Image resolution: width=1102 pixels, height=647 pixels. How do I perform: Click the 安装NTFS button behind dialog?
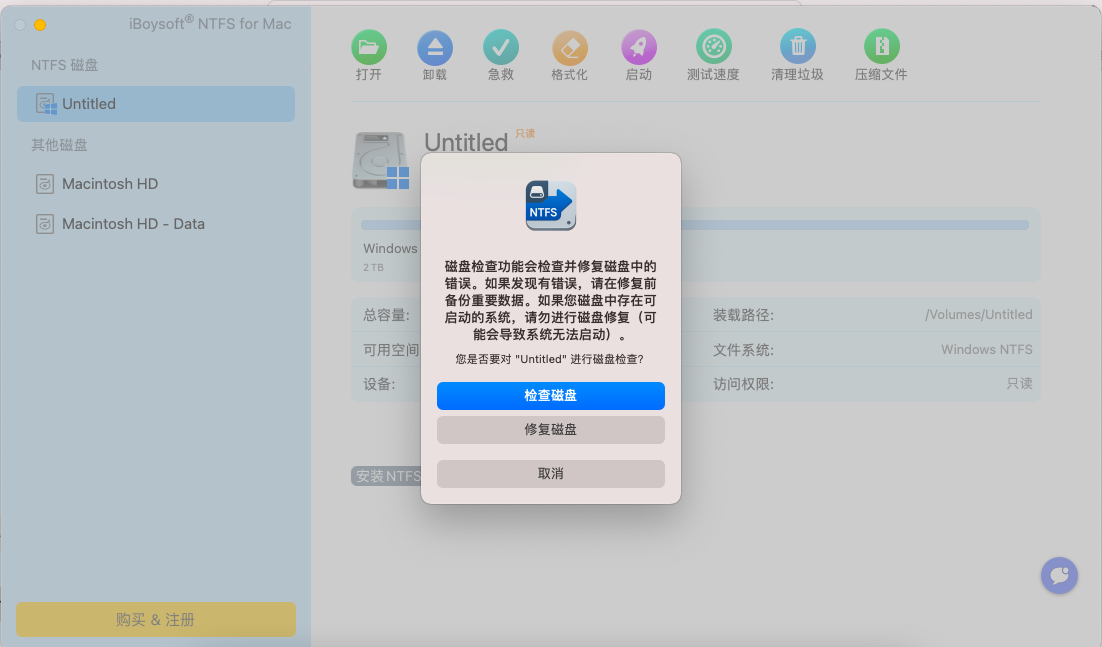click(387, 476)
